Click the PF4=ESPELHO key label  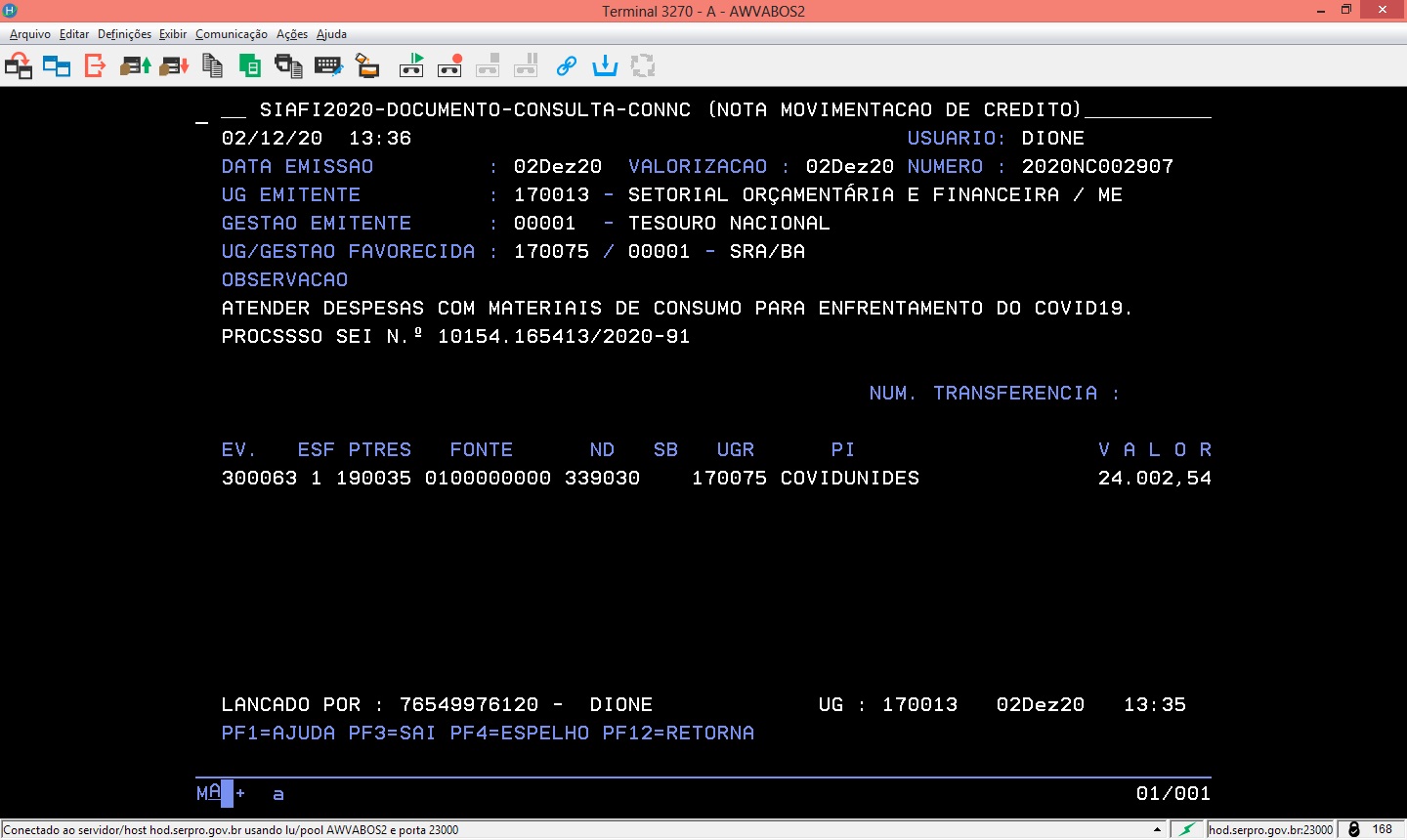pyautogui.click(x=520, y=733)
